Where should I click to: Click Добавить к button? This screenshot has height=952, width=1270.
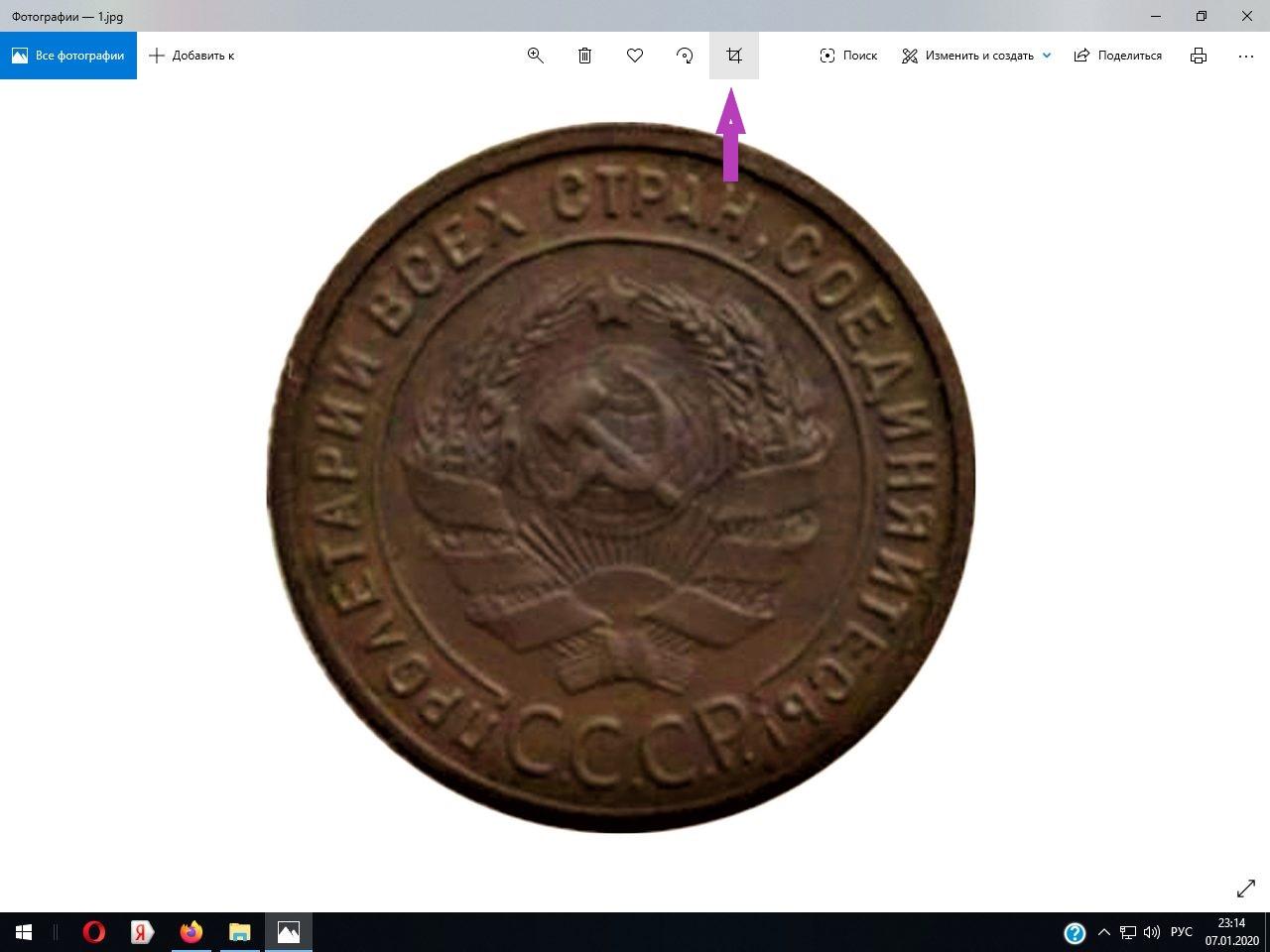coord(191,56)
